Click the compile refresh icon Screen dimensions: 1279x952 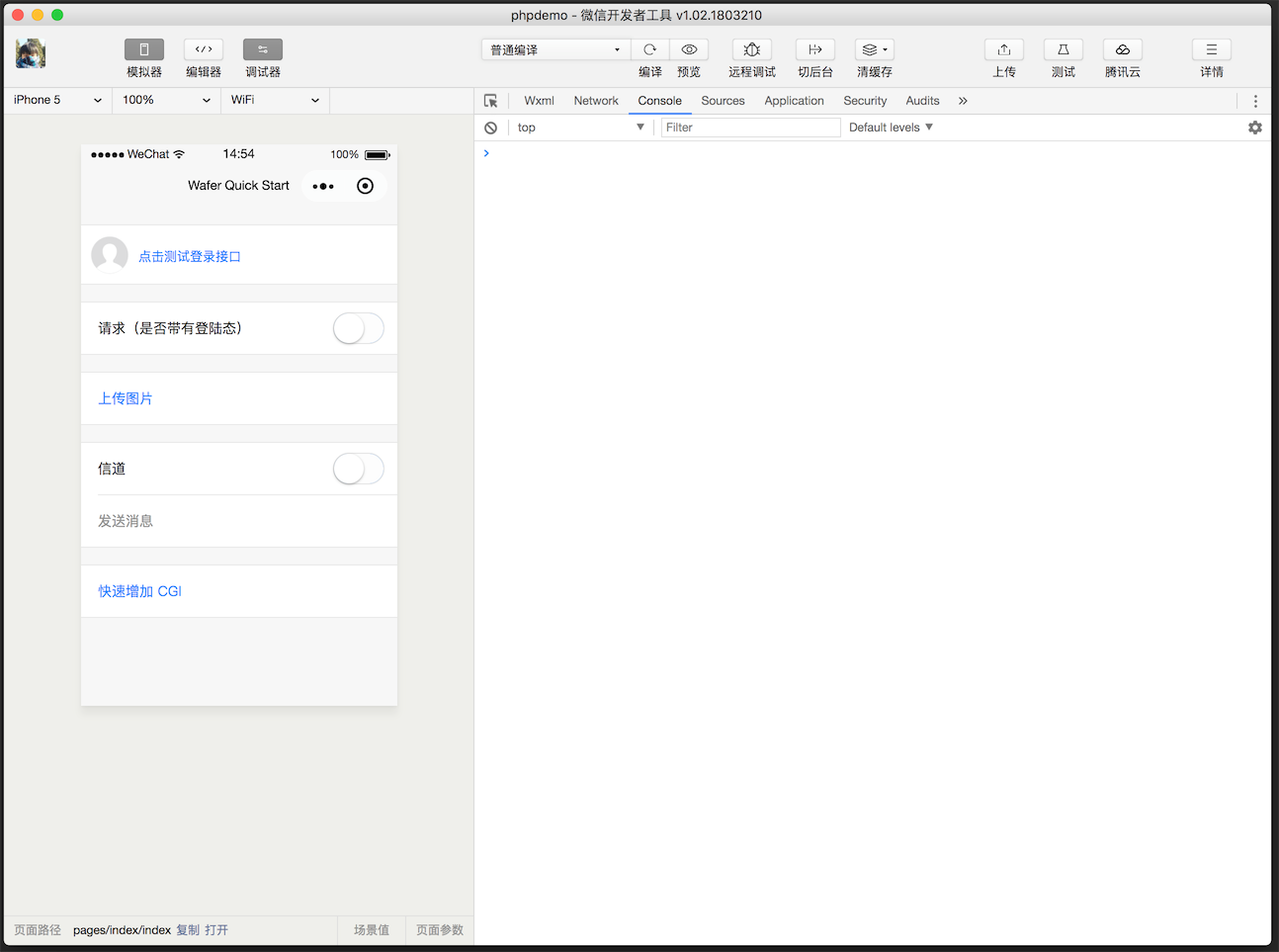(x=649, y=49)
